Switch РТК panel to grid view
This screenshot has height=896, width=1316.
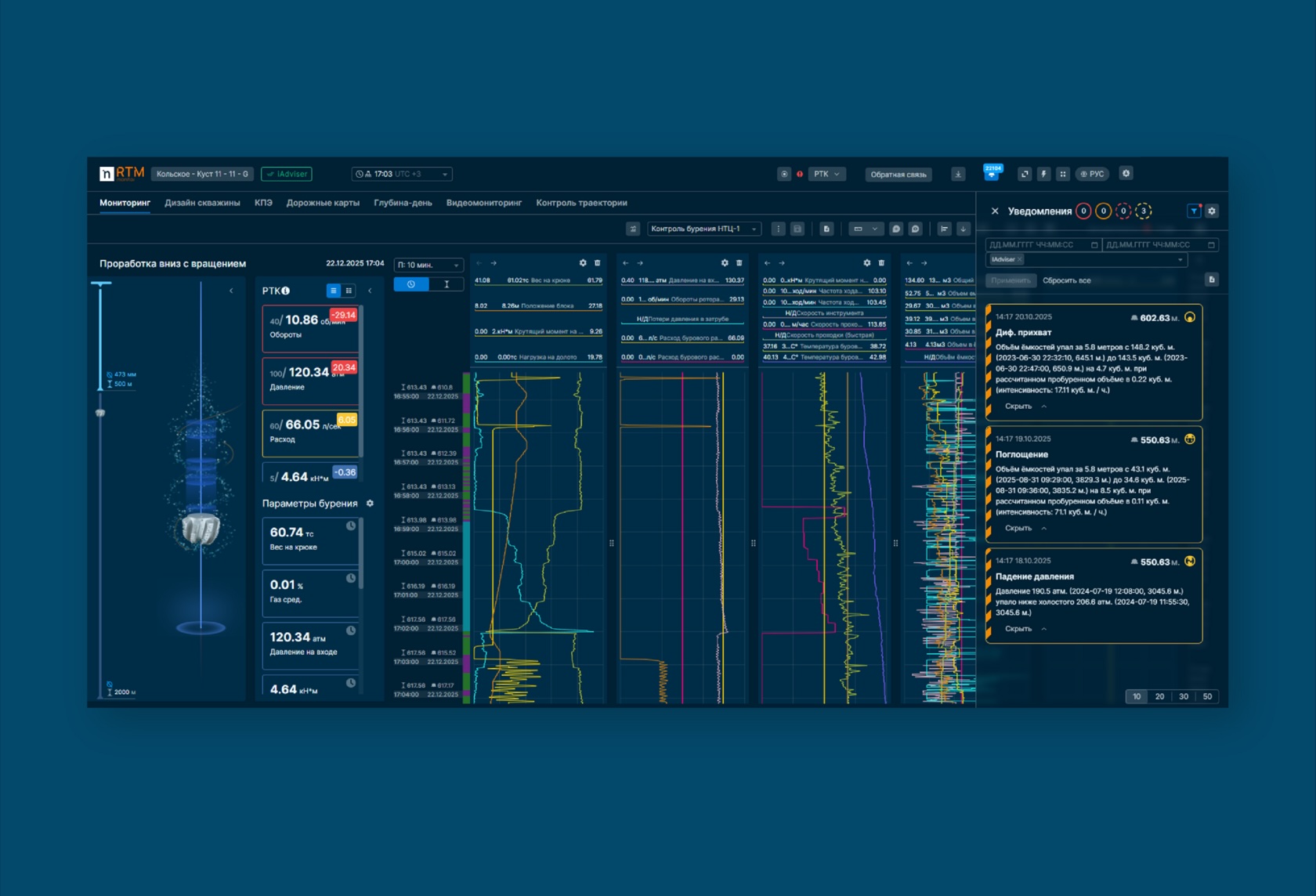point(349,291)
